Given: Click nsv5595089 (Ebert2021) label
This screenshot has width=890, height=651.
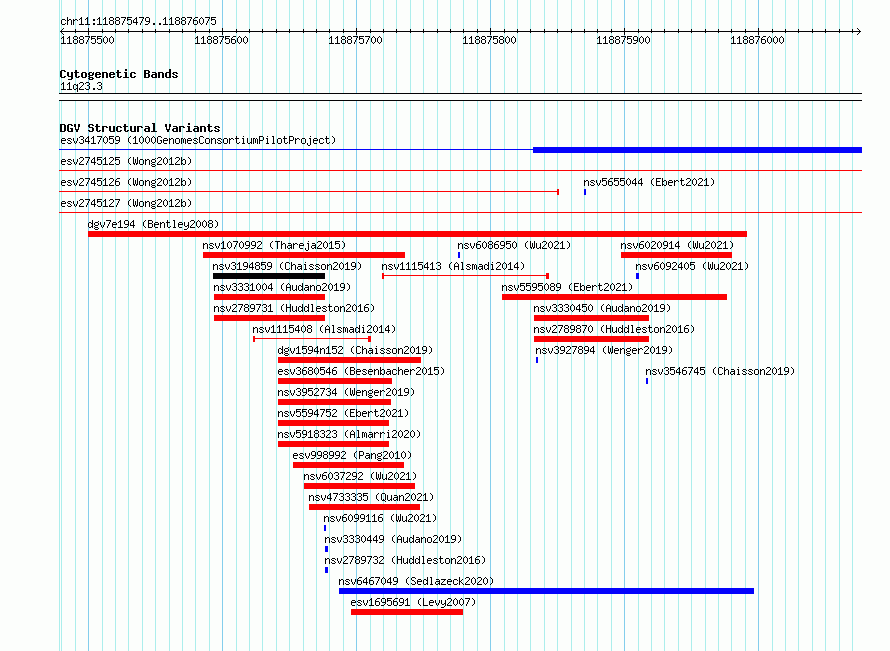Looking at the screenshot, I should [x=567, y=287].
